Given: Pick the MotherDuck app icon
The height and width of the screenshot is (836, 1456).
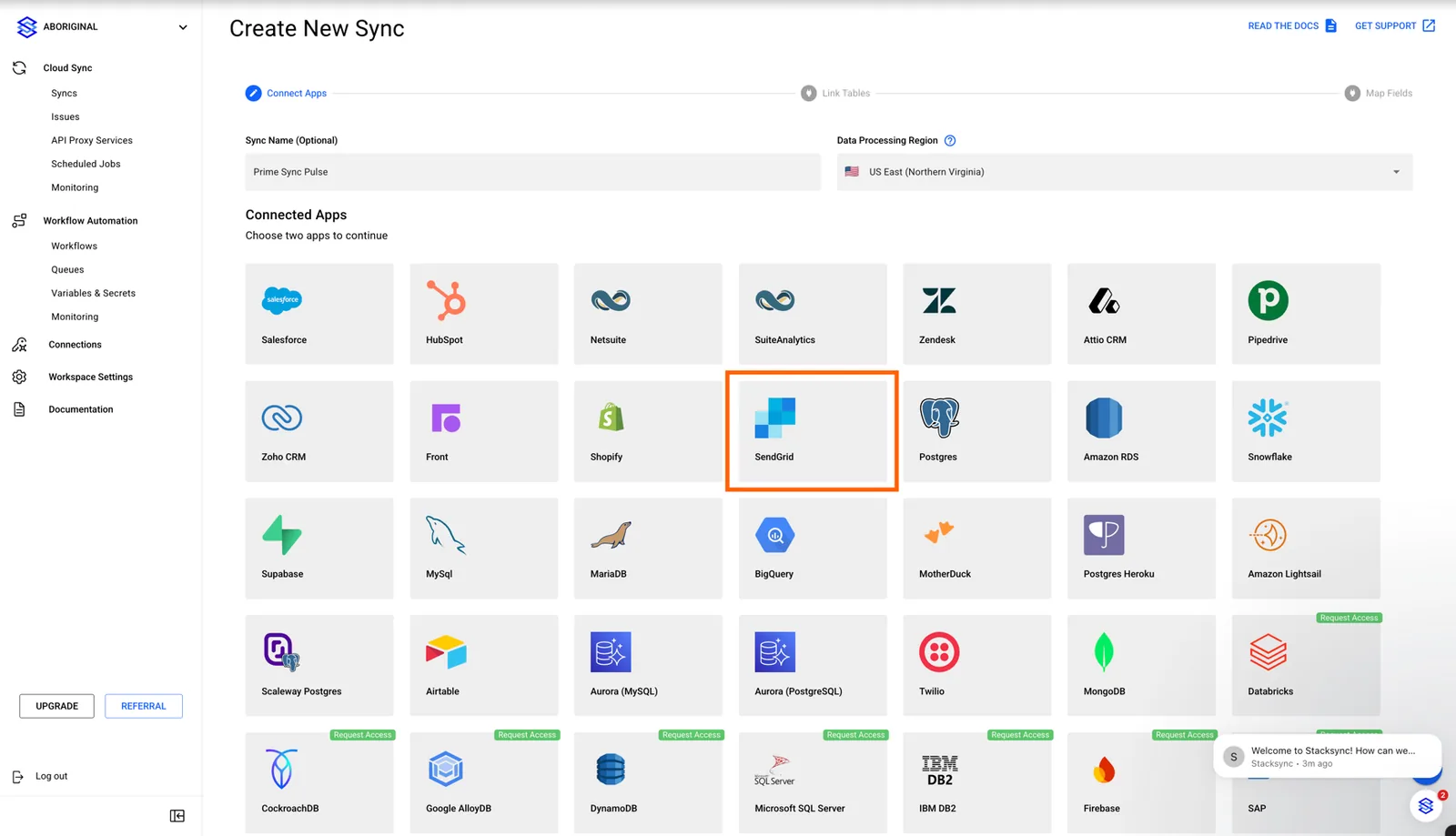Looking at the screenshot, I should pyautogui.click(x=939, y=533).
